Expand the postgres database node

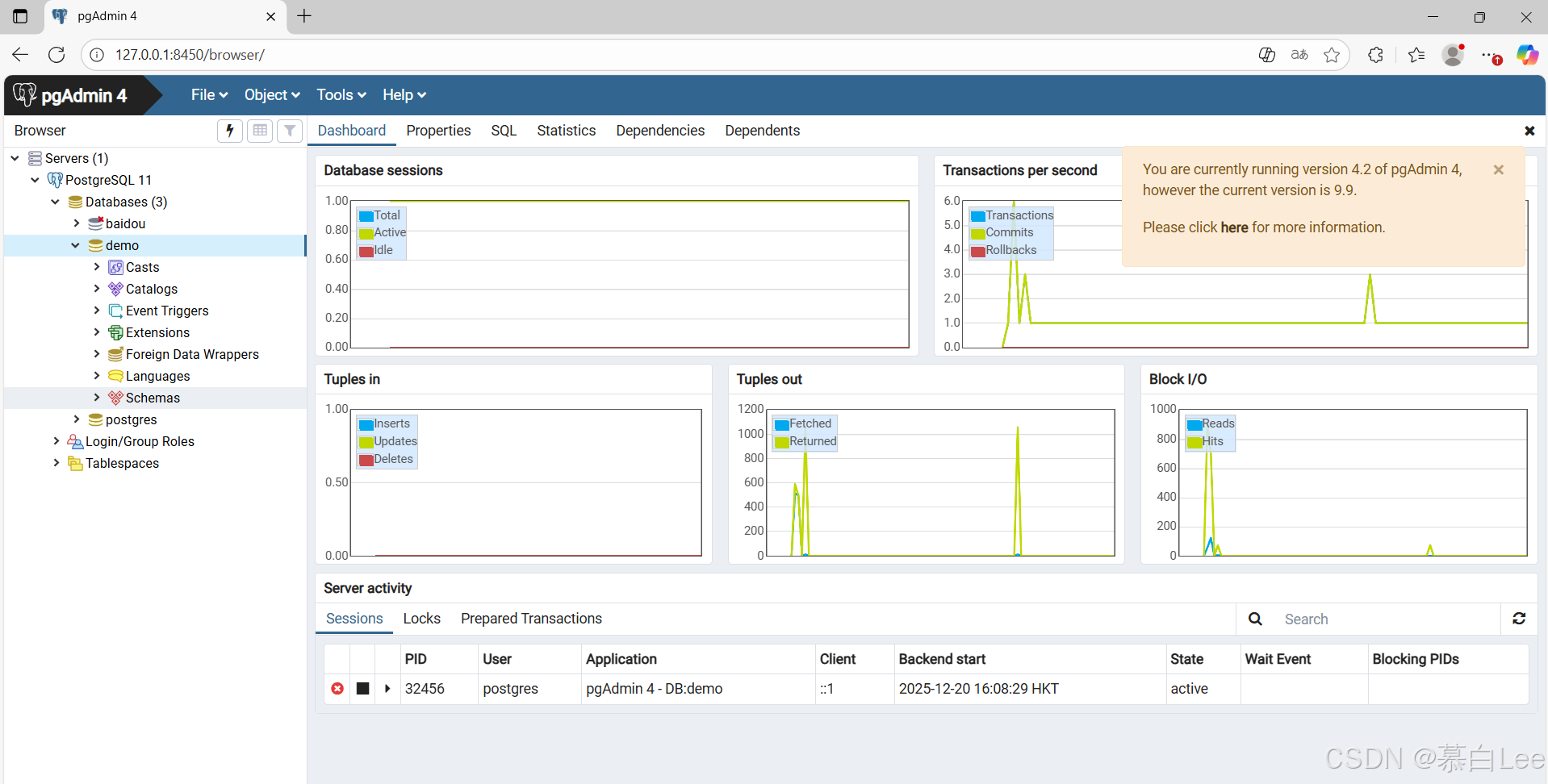76,419
